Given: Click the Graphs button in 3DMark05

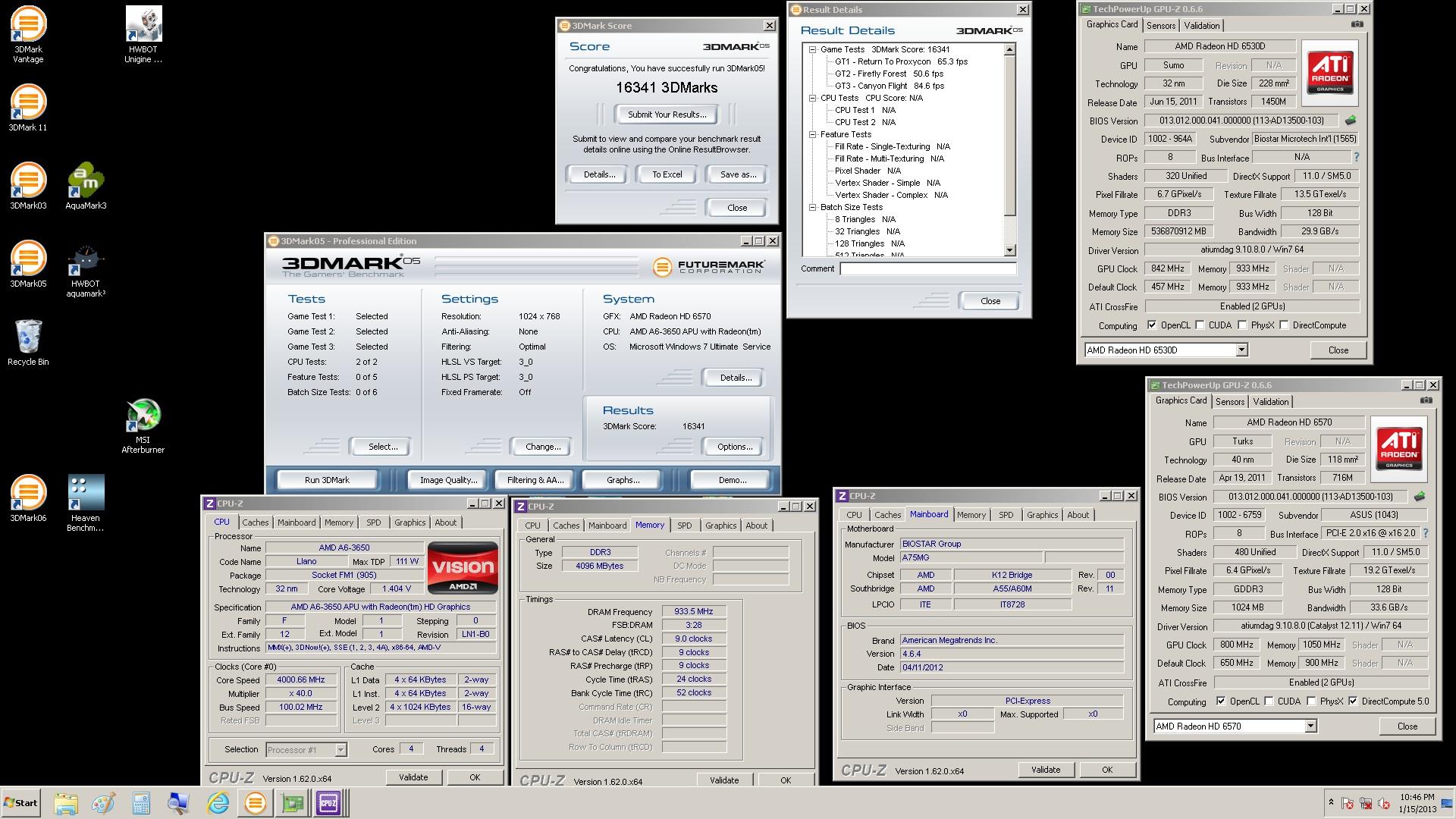Looking at the screenshot, I should click(x=623, y=480).
